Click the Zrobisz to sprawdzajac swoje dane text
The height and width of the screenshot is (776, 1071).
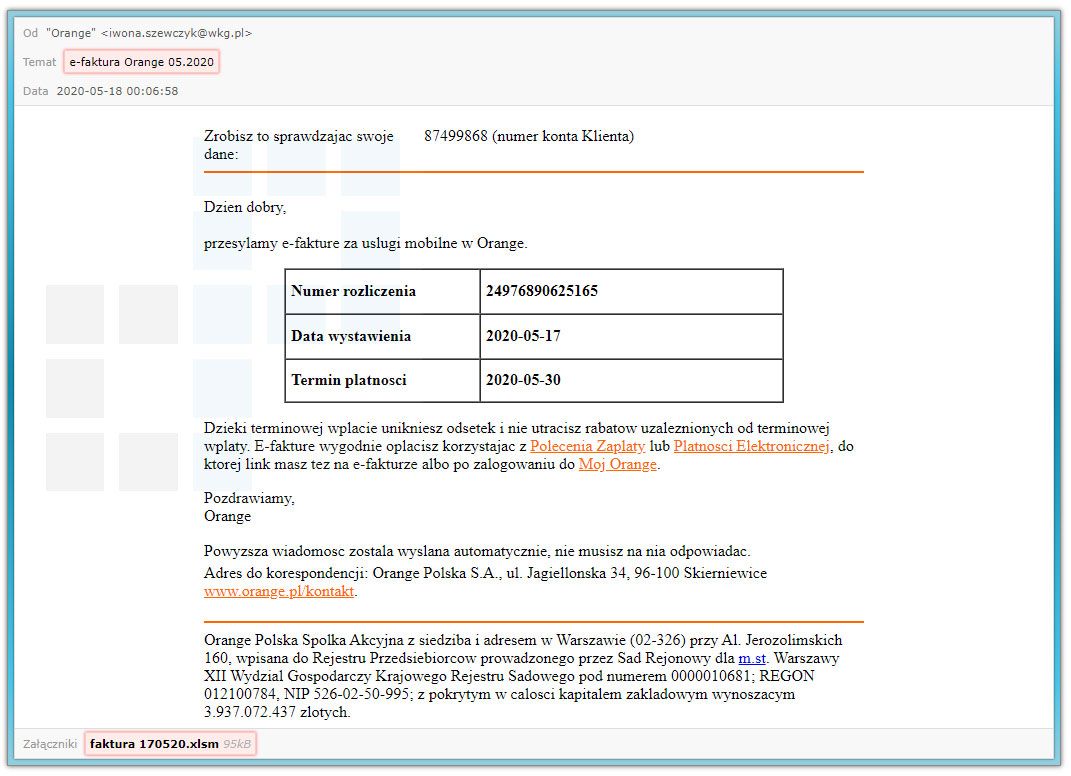click(298, 145)
